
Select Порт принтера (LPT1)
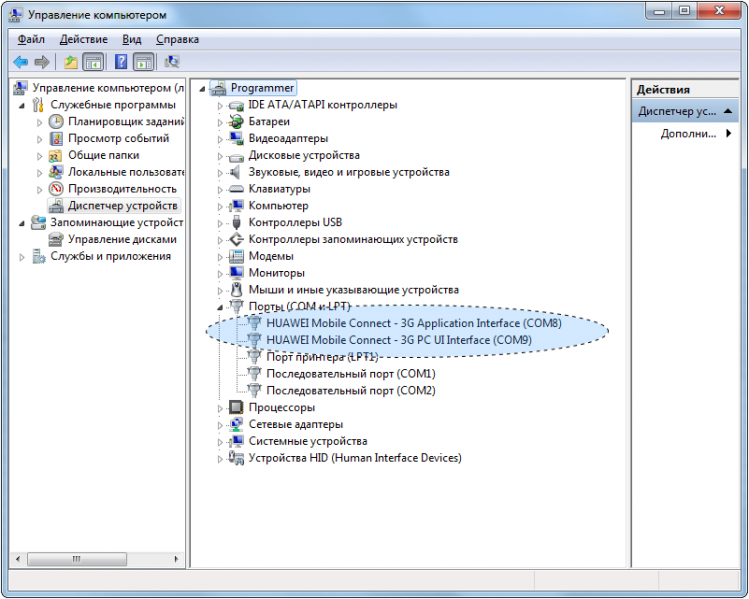[x=322, y=357]
